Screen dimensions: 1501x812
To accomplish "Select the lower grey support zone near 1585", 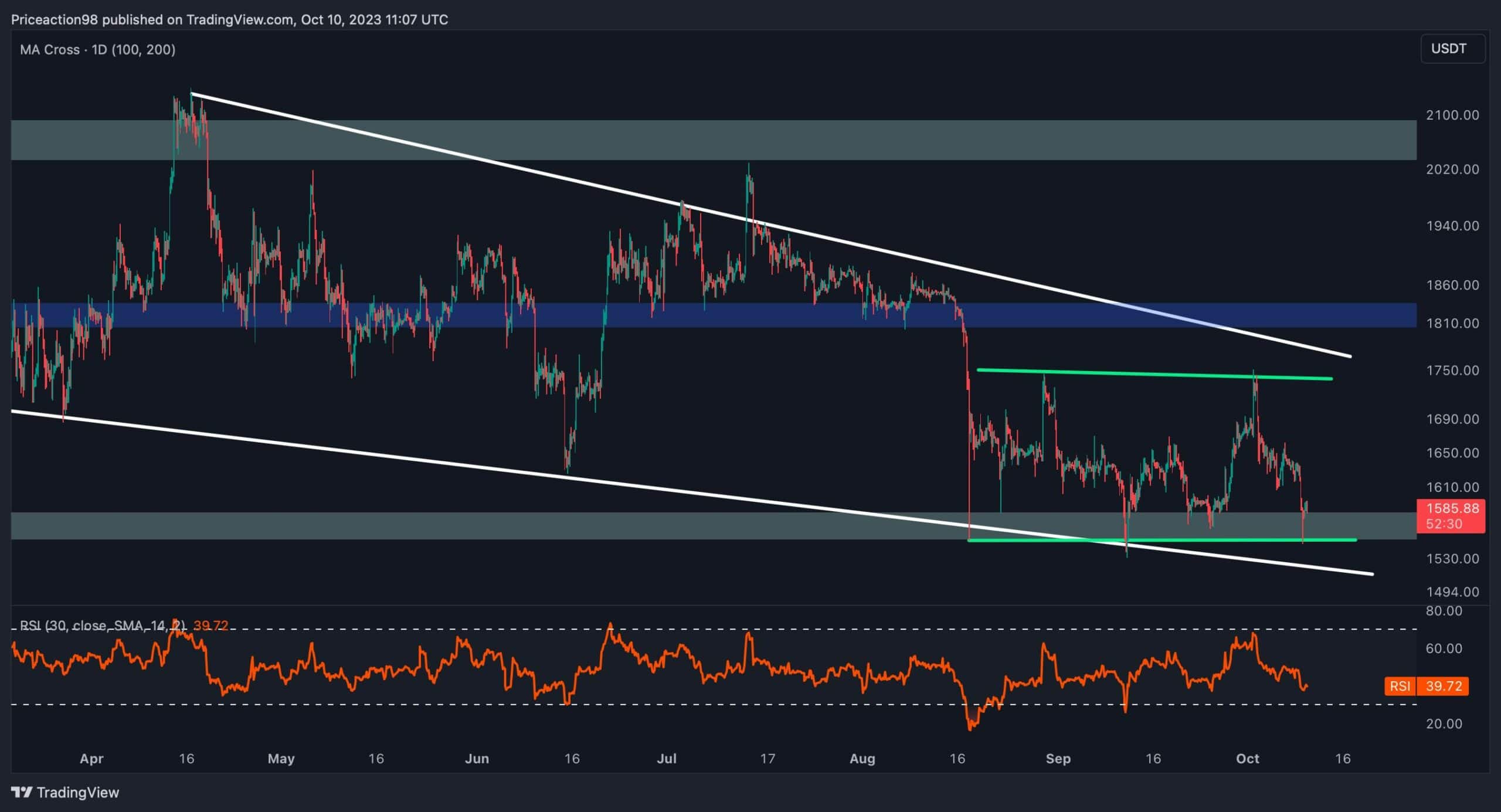I will [714, 526].
